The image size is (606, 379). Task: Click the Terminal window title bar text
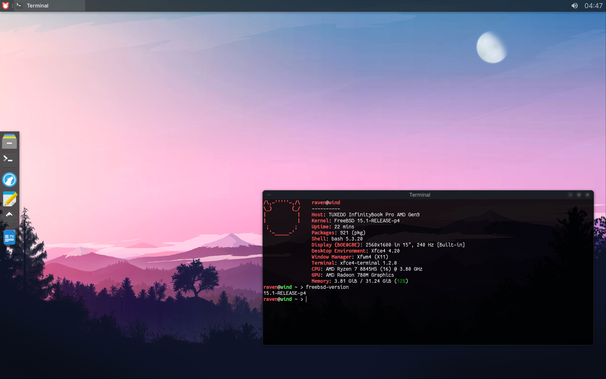420,195
